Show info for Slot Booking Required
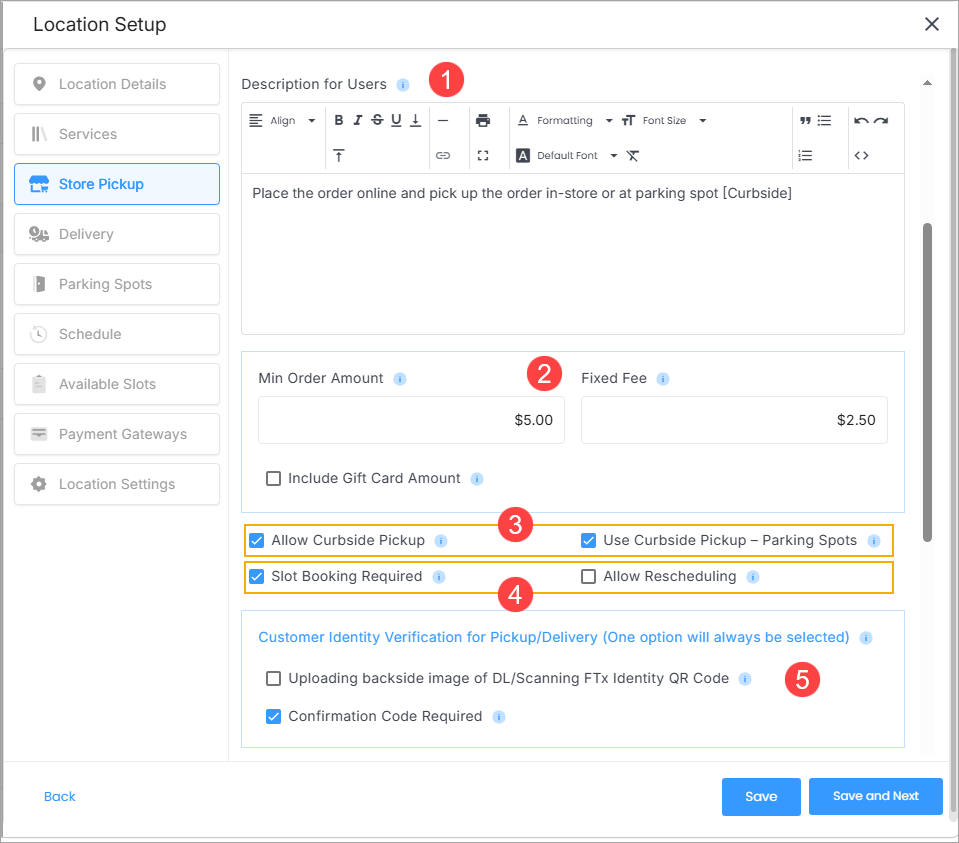The image size is (959, 843). 439,577
